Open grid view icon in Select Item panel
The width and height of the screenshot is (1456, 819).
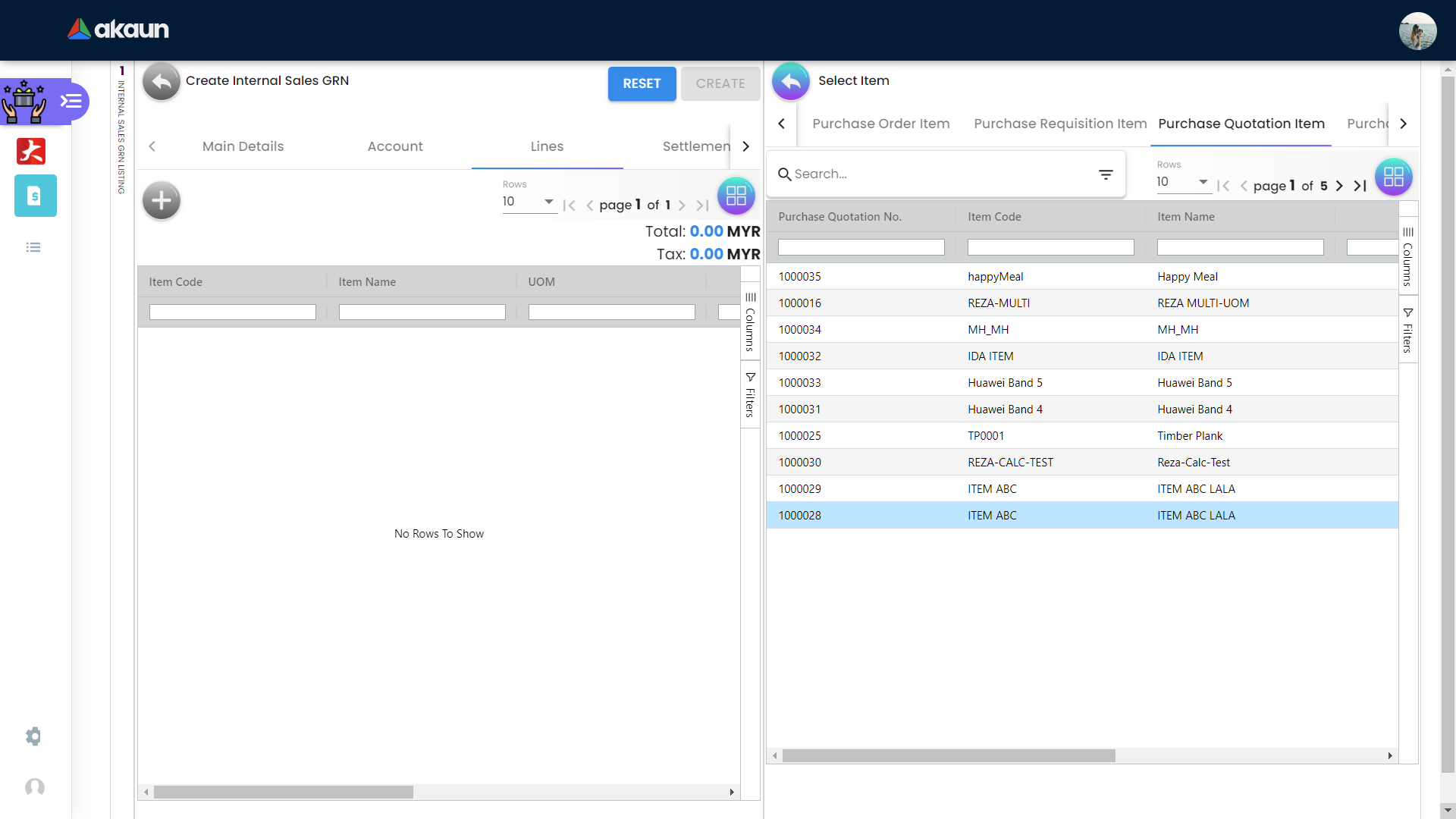click(x=1393, y=177)
